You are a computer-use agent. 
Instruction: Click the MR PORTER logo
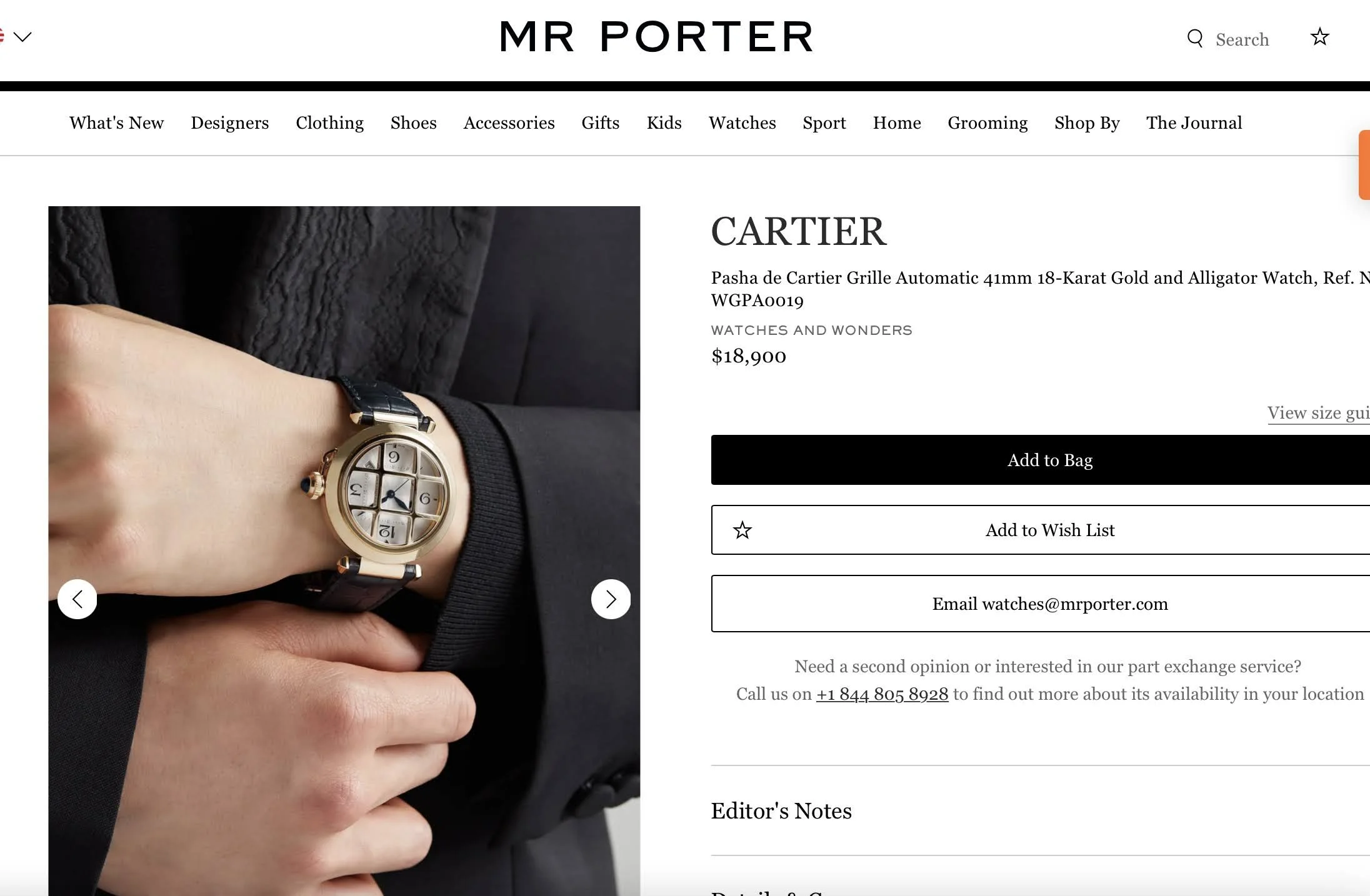click(x=657, y=36)
